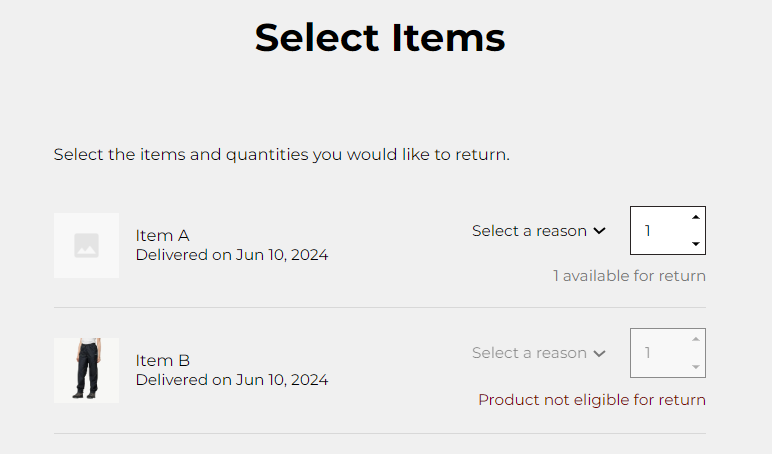772x454 pixels.
Task: Decrease Item A return quantity with down arrow
Action: click(x=696, y=243)
